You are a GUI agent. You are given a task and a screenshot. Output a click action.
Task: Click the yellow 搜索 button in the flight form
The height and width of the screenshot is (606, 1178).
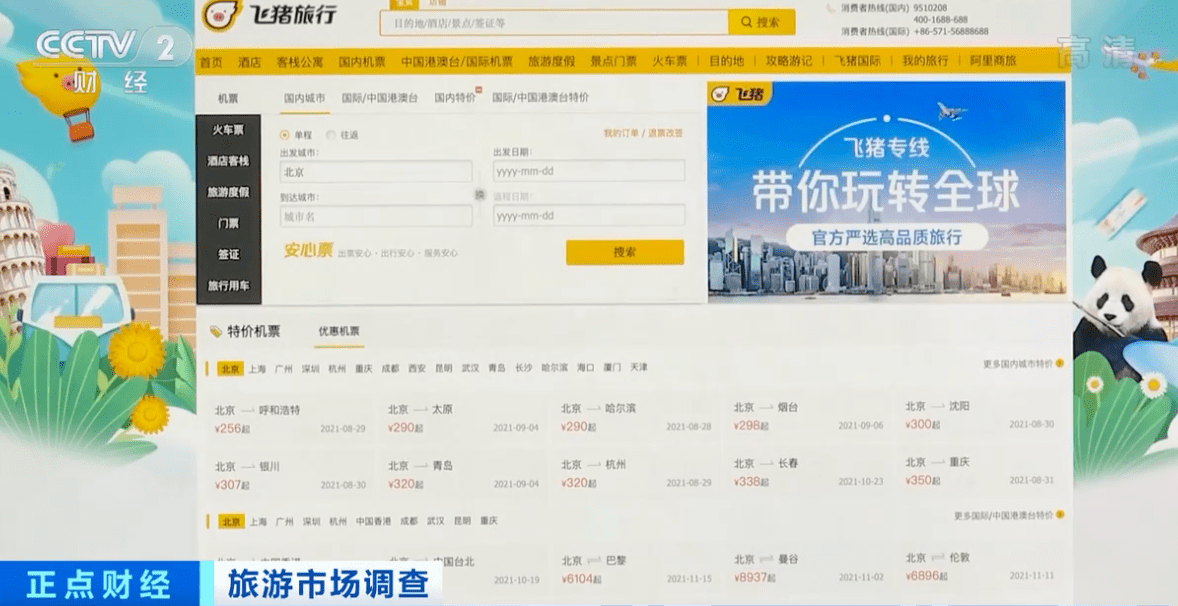click(625, 252)
